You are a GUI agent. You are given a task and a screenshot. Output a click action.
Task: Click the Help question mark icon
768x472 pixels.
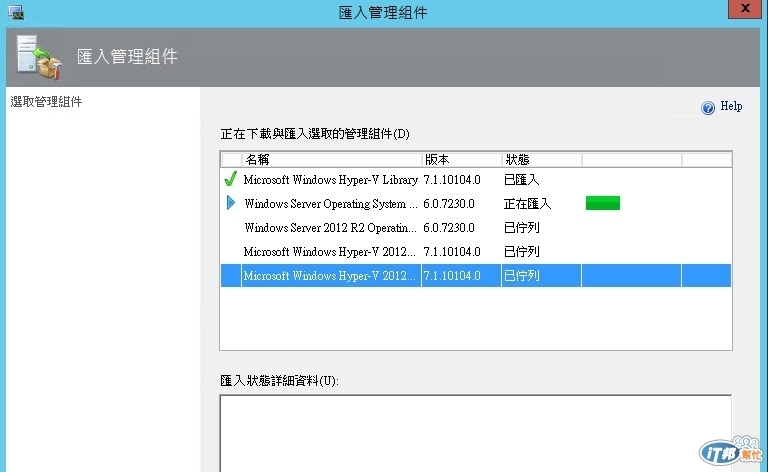708,108
